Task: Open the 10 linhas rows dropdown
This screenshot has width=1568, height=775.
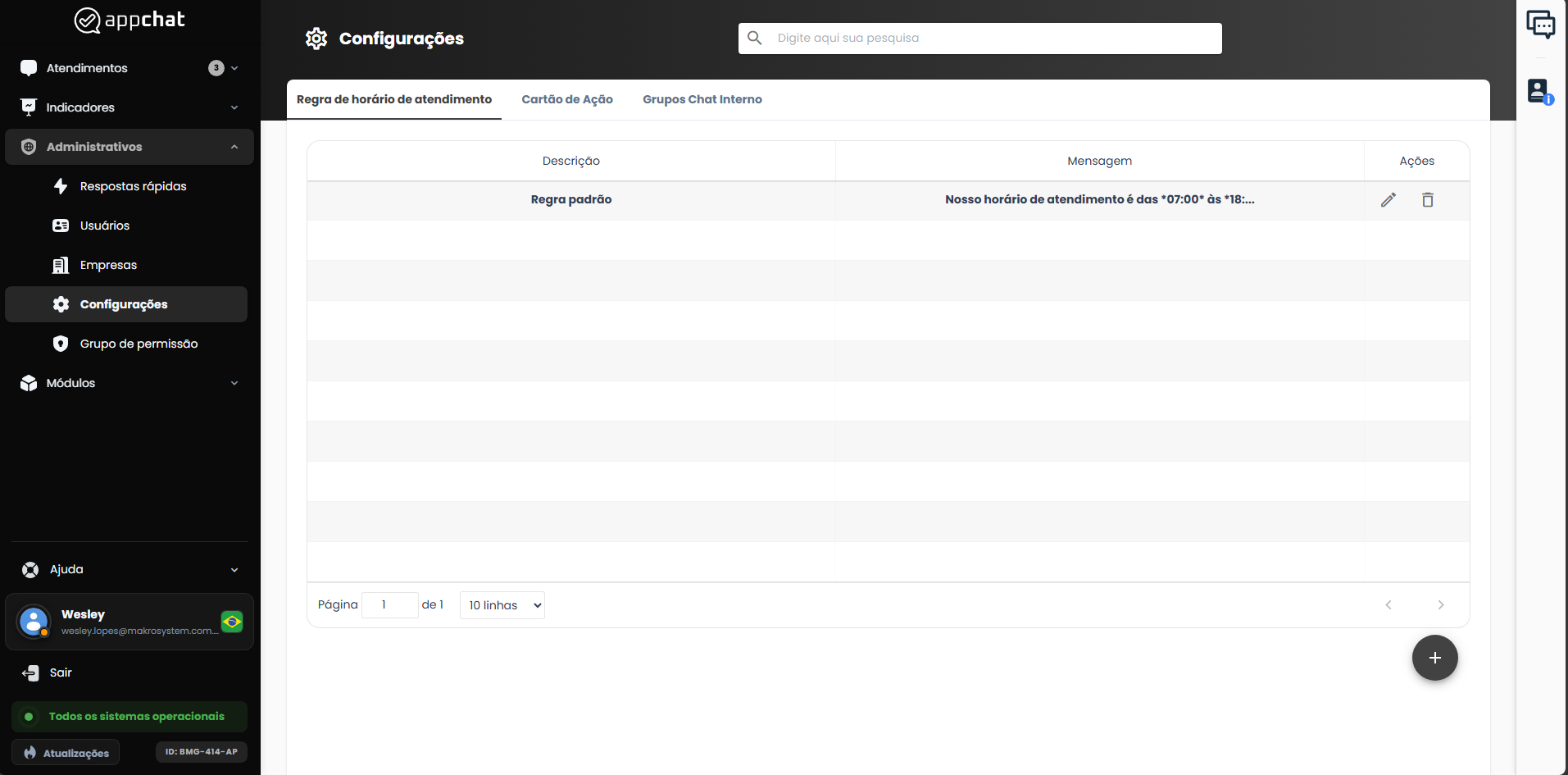Action: (502, 605)
